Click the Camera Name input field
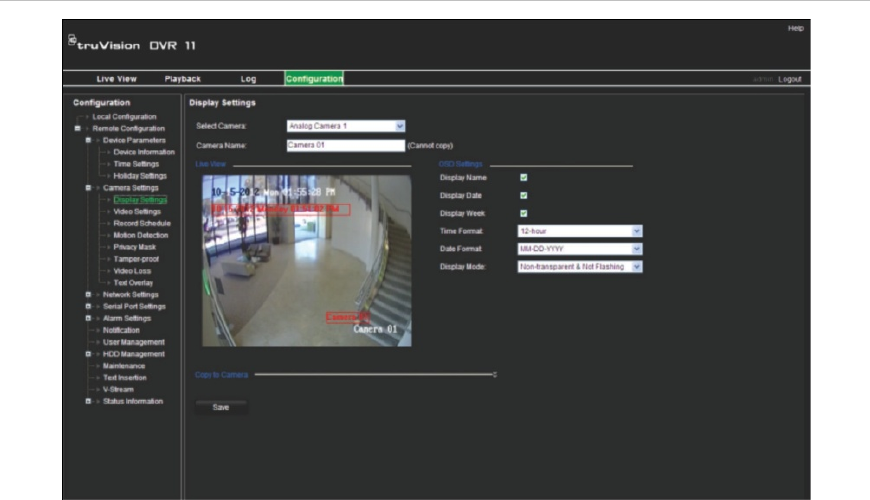Screen dimensions: 870x500 346,145
